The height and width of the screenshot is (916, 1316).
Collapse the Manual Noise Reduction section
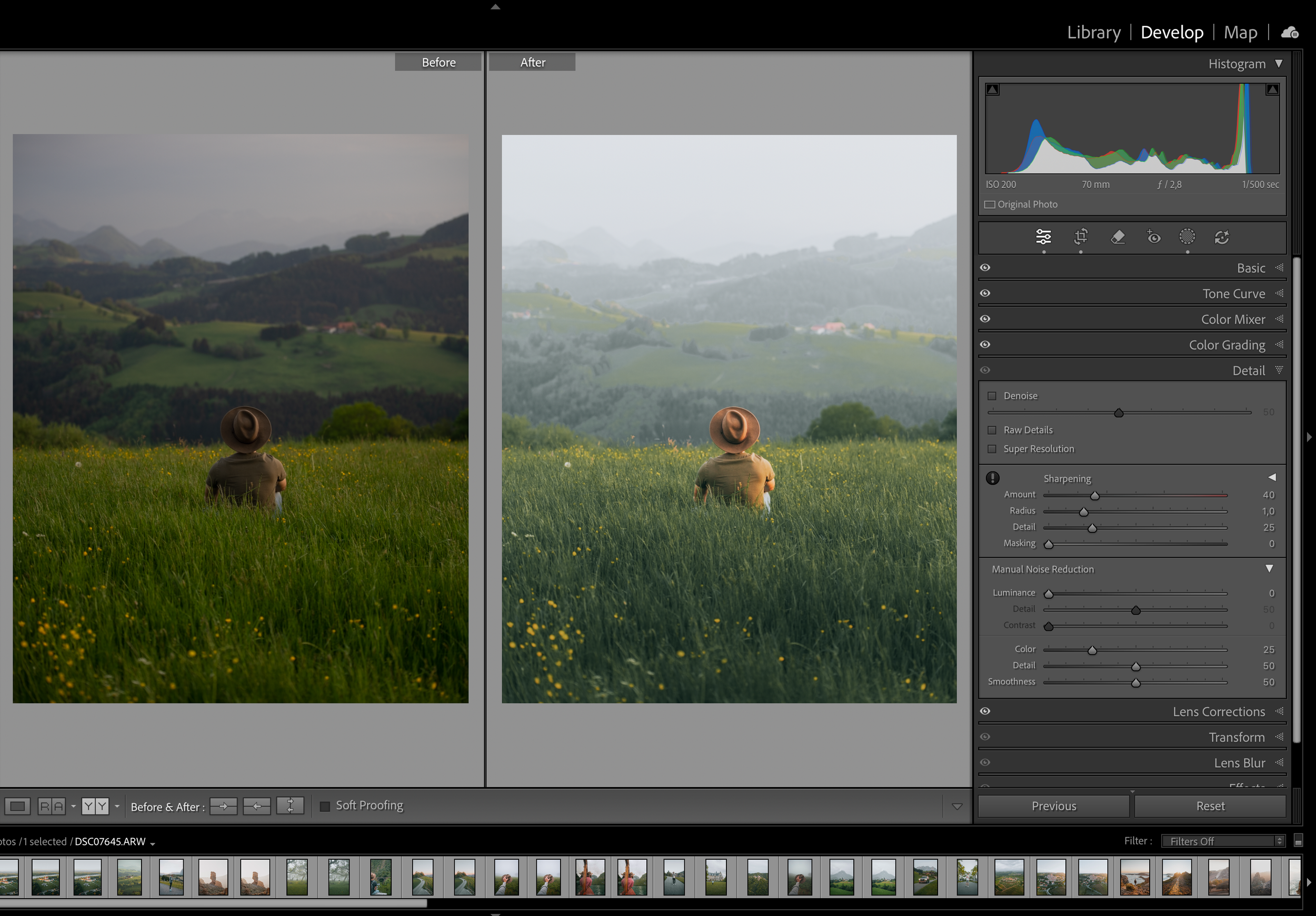pyautogui.click(x=1269, y=569)
